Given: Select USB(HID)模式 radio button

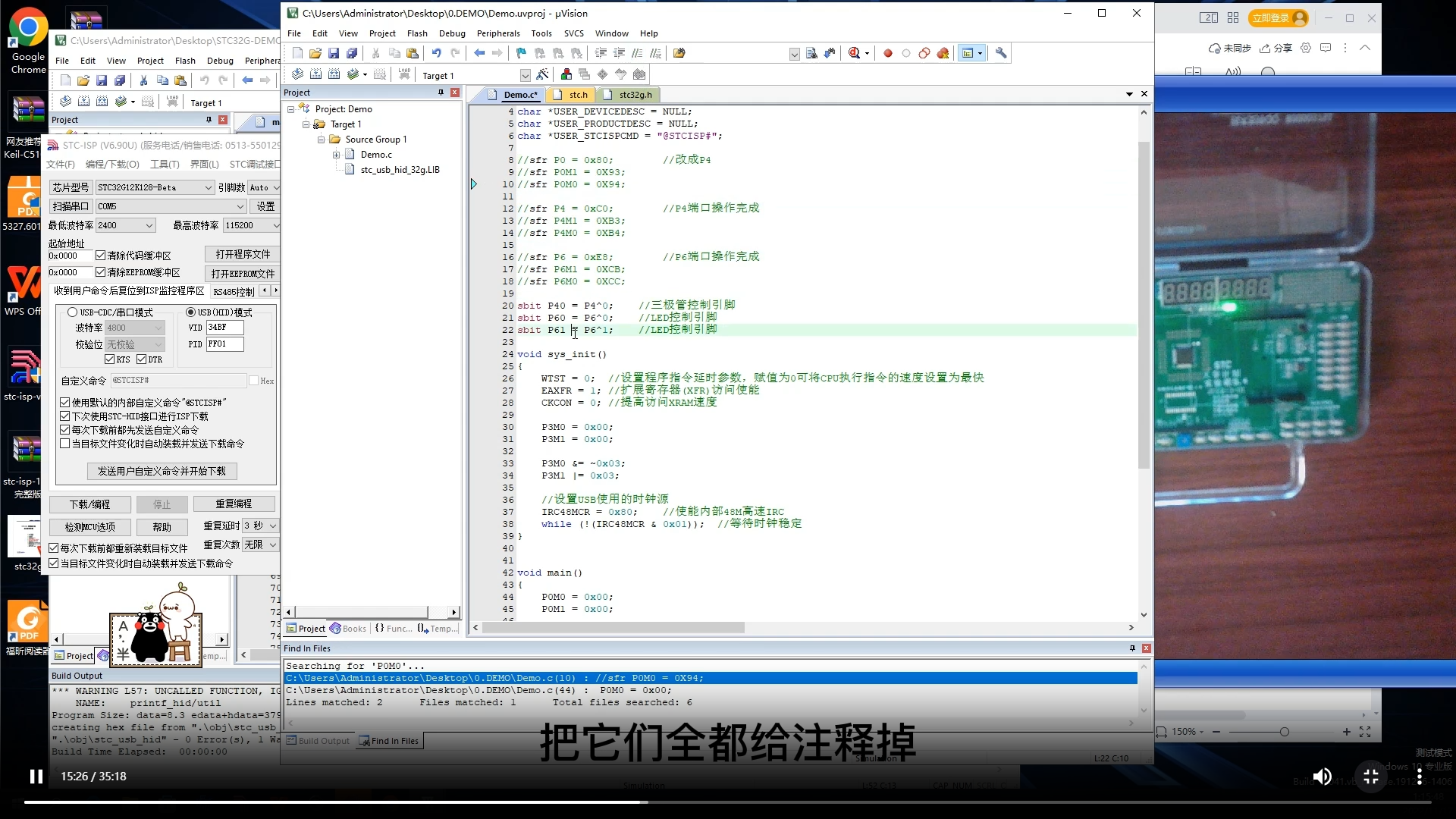Looking at the screenshot, I should point(190,312).
